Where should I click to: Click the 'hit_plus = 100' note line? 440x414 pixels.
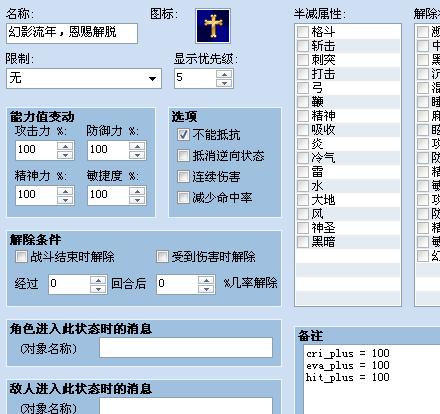348,378
